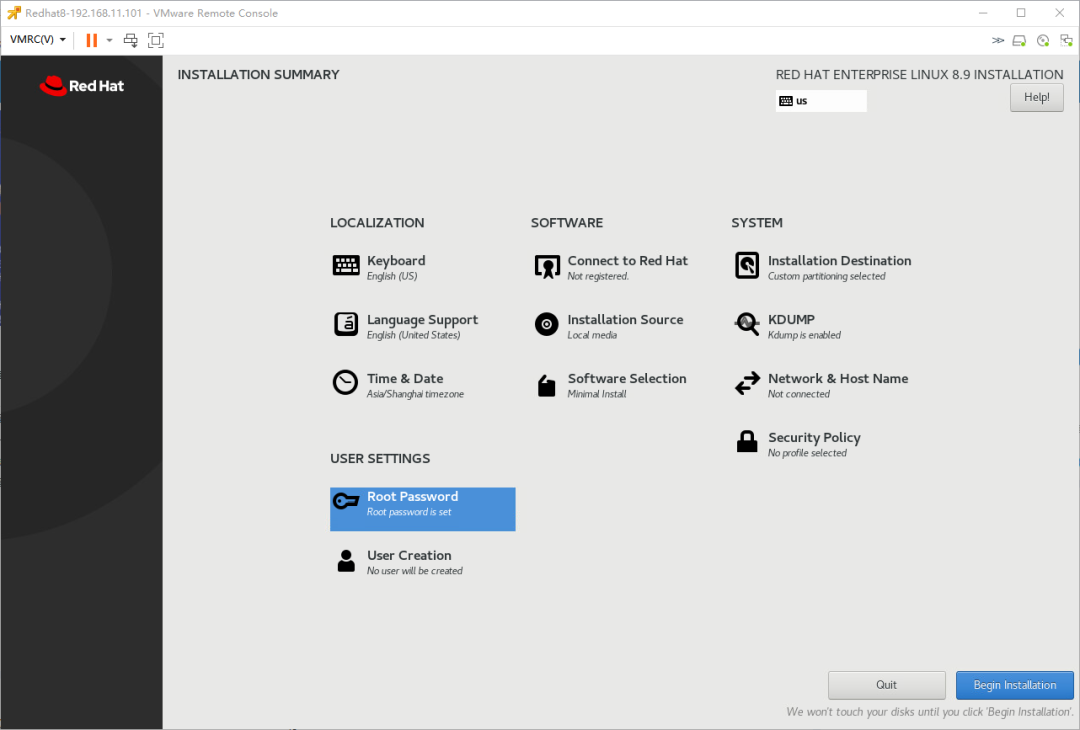This screenshot has width=1080, height=730.
Task: Click the Software Selection package icon
Action: [x=547, y=386]
